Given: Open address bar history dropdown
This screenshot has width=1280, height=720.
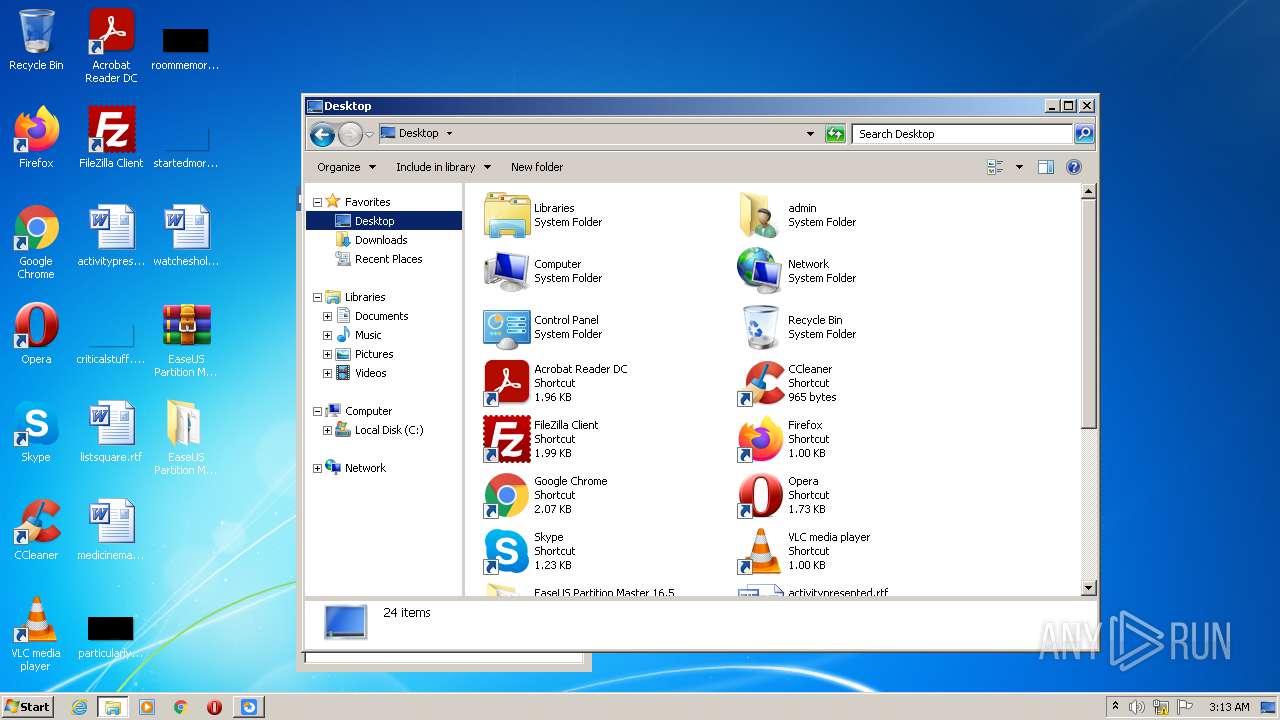Looking at the screenshot, I should [810, 134].
